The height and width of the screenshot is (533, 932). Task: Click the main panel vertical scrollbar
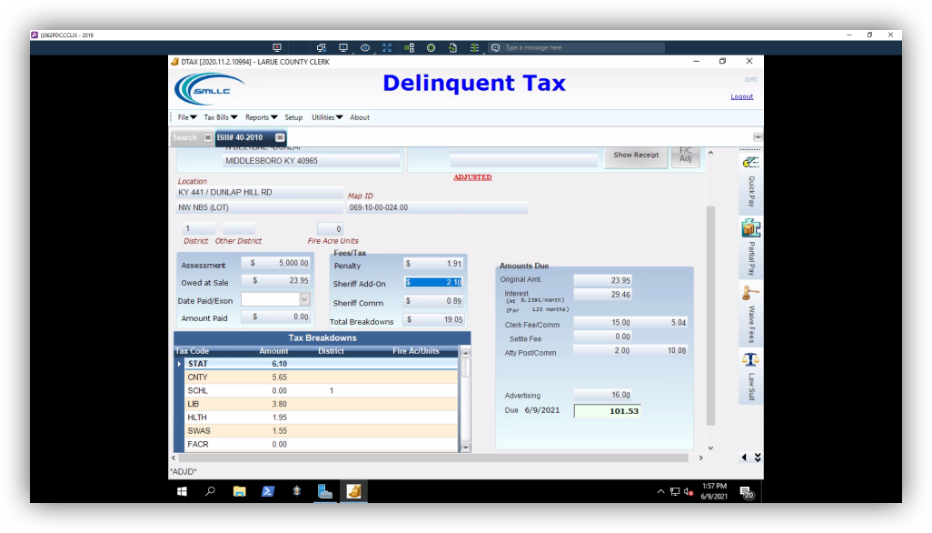click(710, 316)
